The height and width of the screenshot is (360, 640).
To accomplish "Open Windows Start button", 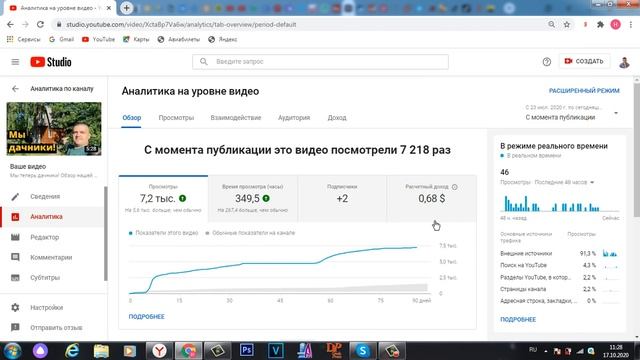I will pos(12,351).
